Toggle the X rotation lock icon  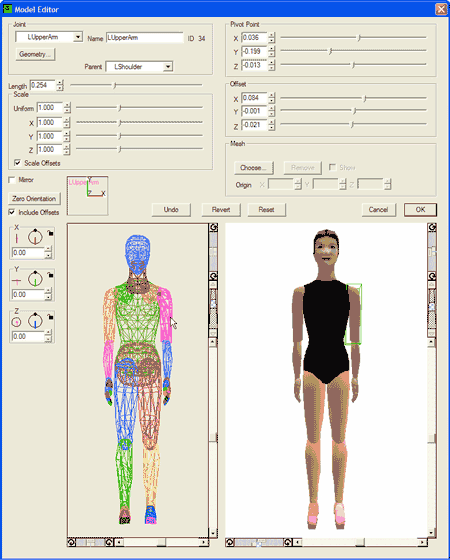50,233
